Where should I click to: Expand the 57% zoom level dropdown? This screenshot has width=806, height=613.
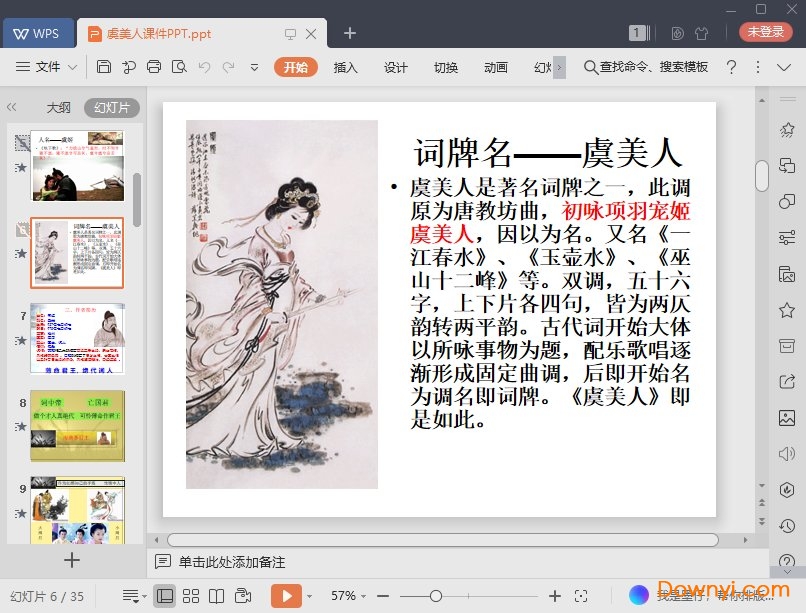tap(349, 596)
